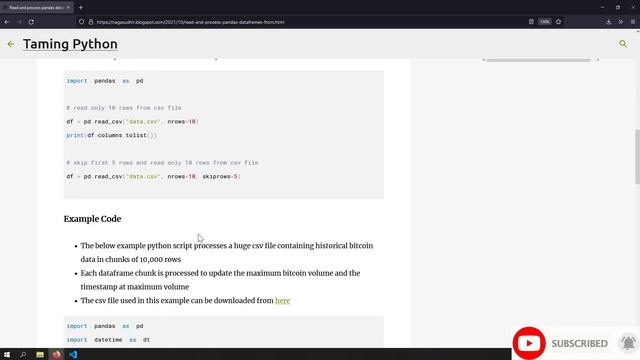Open Windows taskbar search
This screenshot has width=640, height=360.
tap(23, 354)
